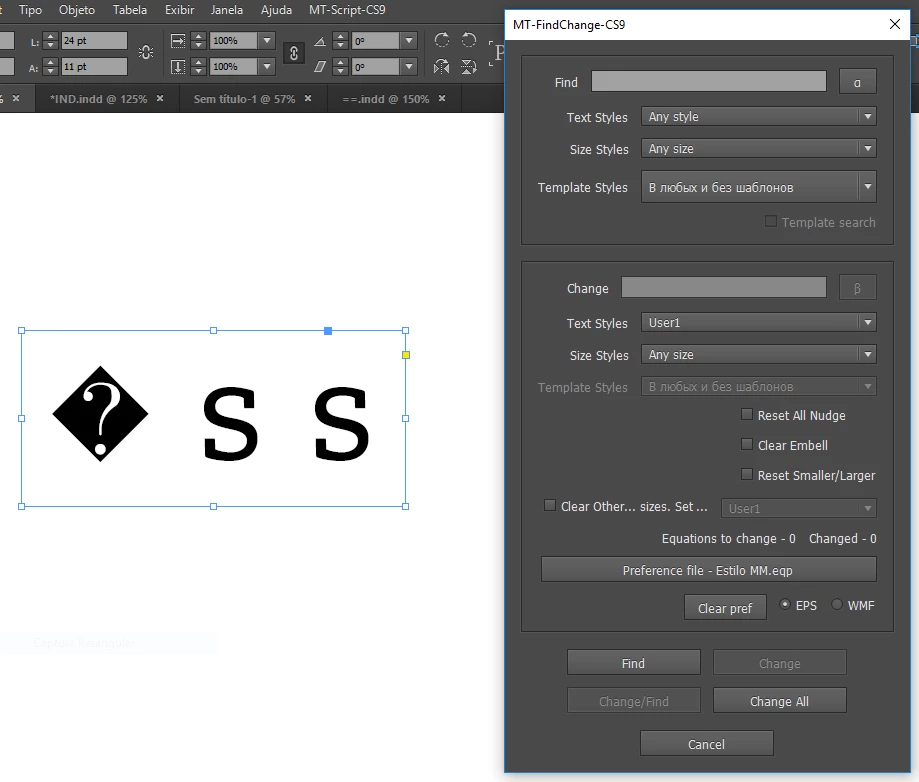Open the Scale Y 100% dropdown arrow
The width and height of the screenshot is (919, 782).
tap(267, 66)
